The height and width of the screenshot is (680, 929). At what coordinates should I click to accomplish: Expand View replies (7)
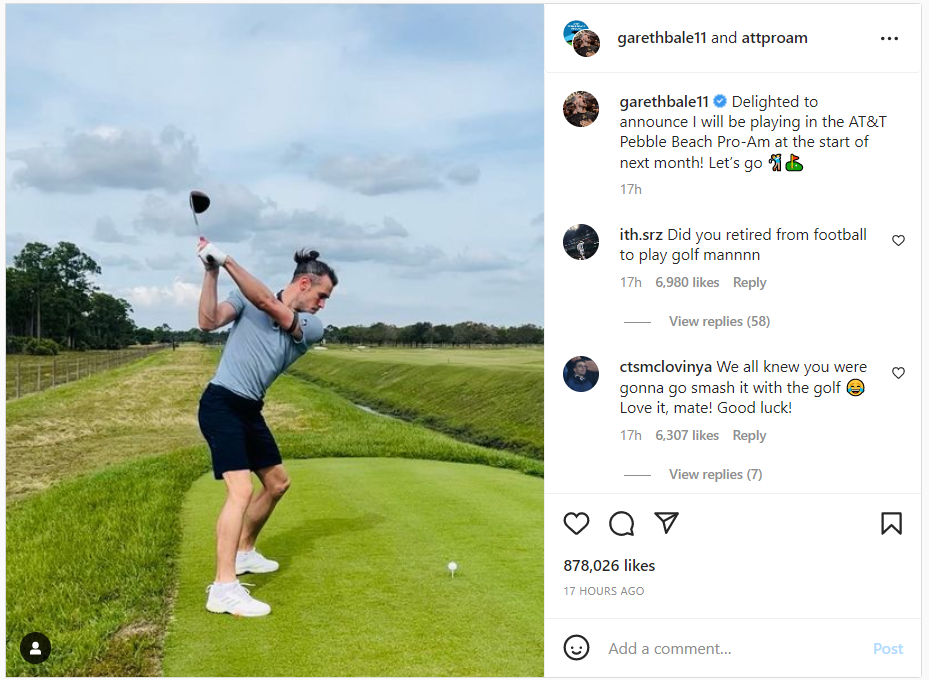pyautogui.click(x=715, y=474)
